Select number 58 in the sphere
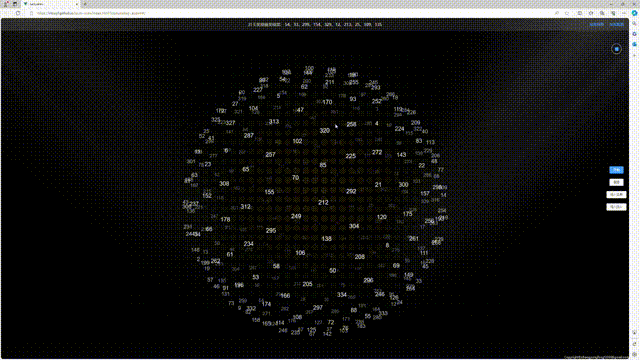 [x=276, y=266]
